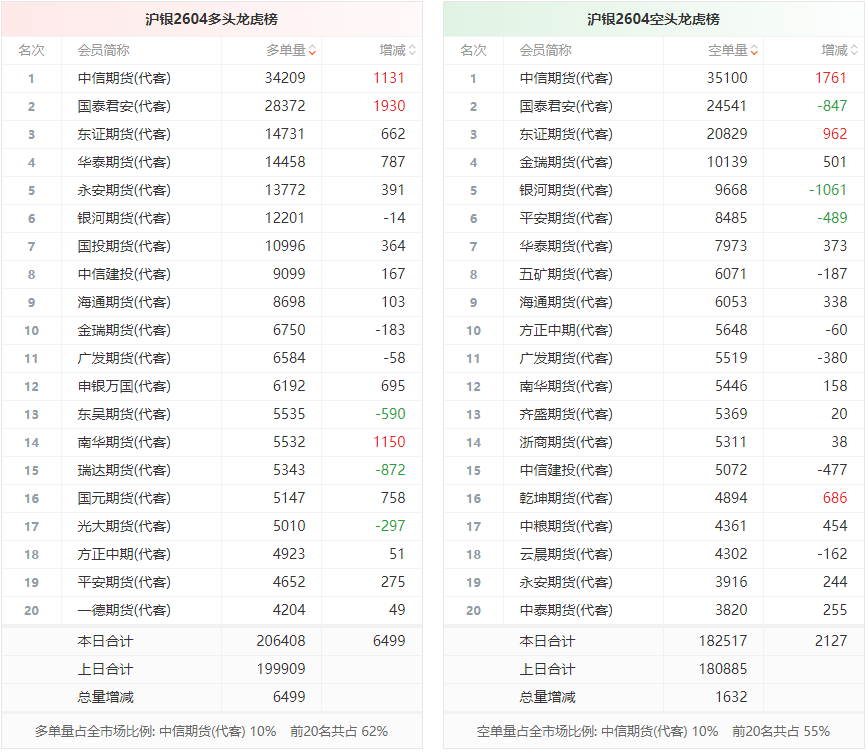Select 光大期货 change value -297
This screenshot has height=753, width=868.
coord(390,525)
